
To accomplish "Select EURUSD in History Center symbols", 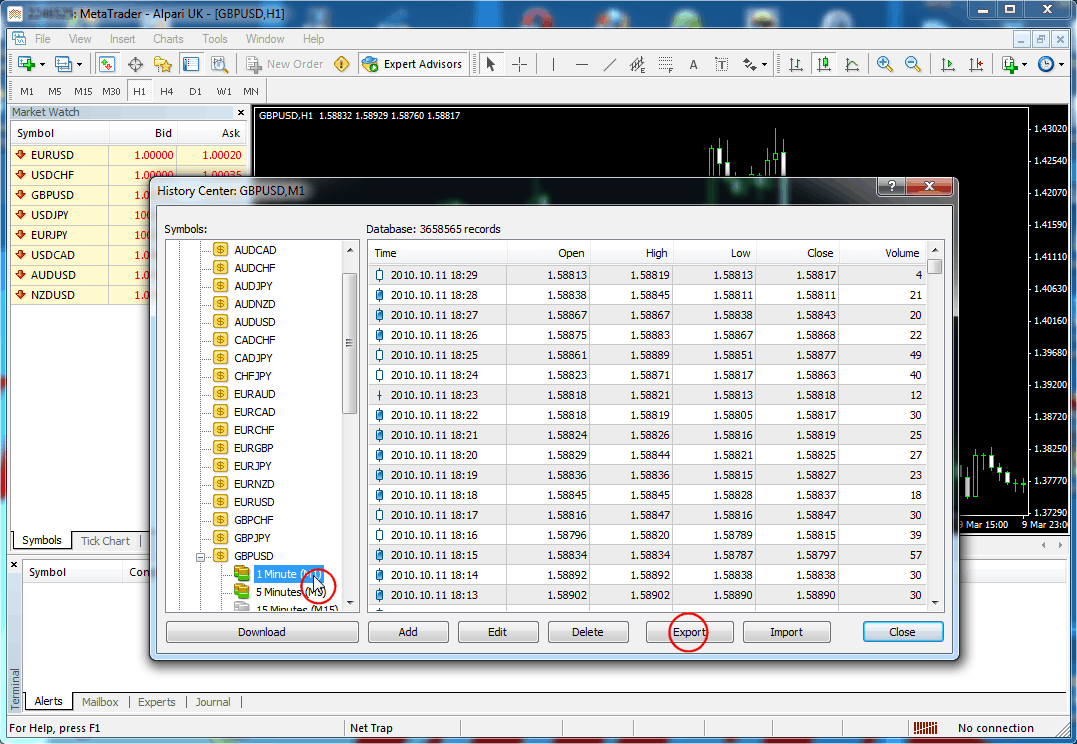I will (x=254, y=502).
